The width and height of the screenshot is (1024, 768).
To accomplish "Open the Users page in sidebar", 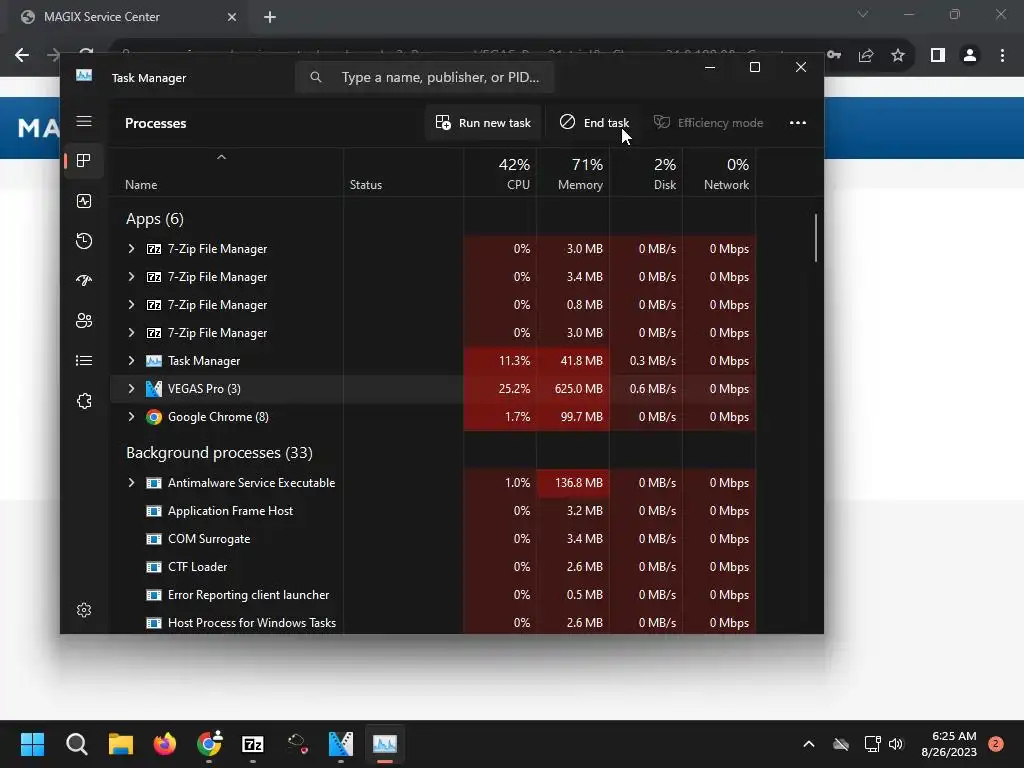I will [x=84, y=321].
